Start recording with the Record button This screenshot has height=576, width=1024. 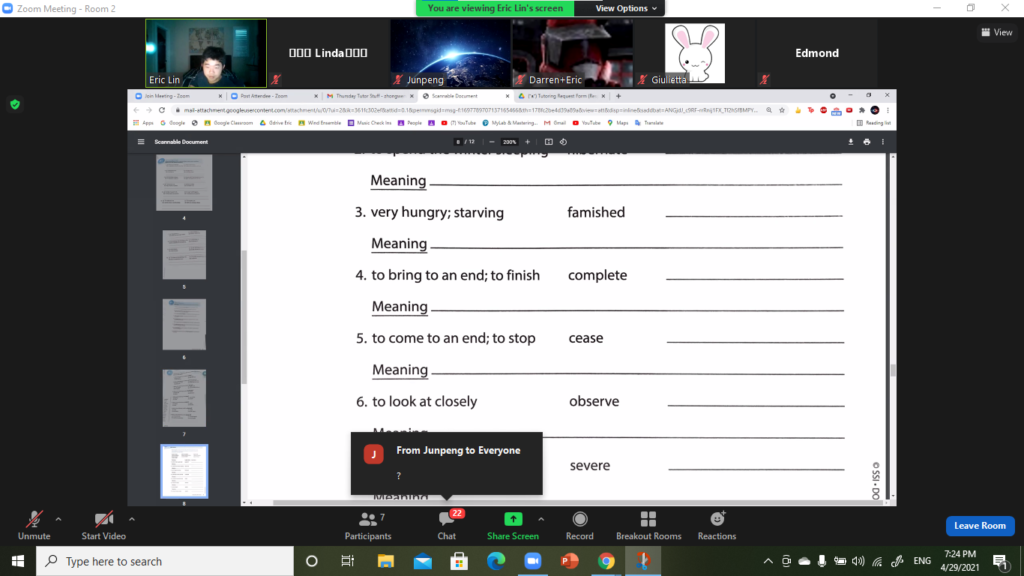pyautogui.click(x=579, y=525)
